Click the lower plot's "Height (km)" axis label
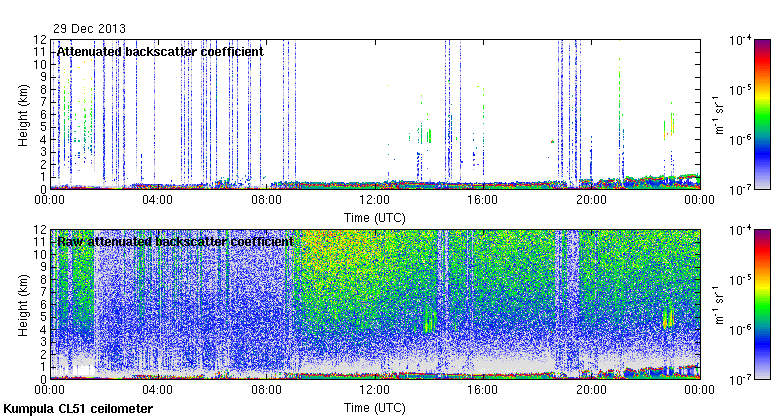The height and width of the screenshot is (420, 780). tap(23, 306)
